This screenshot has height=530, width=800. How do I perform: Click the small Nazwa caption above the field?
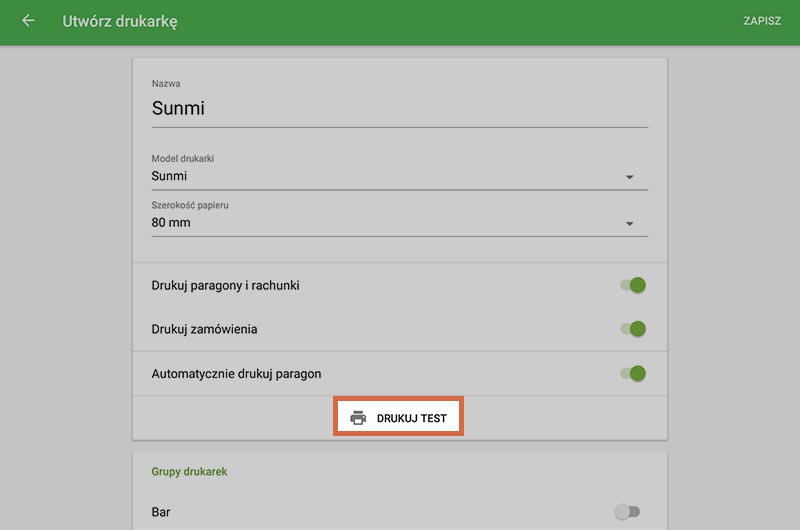tap(166, 84)
